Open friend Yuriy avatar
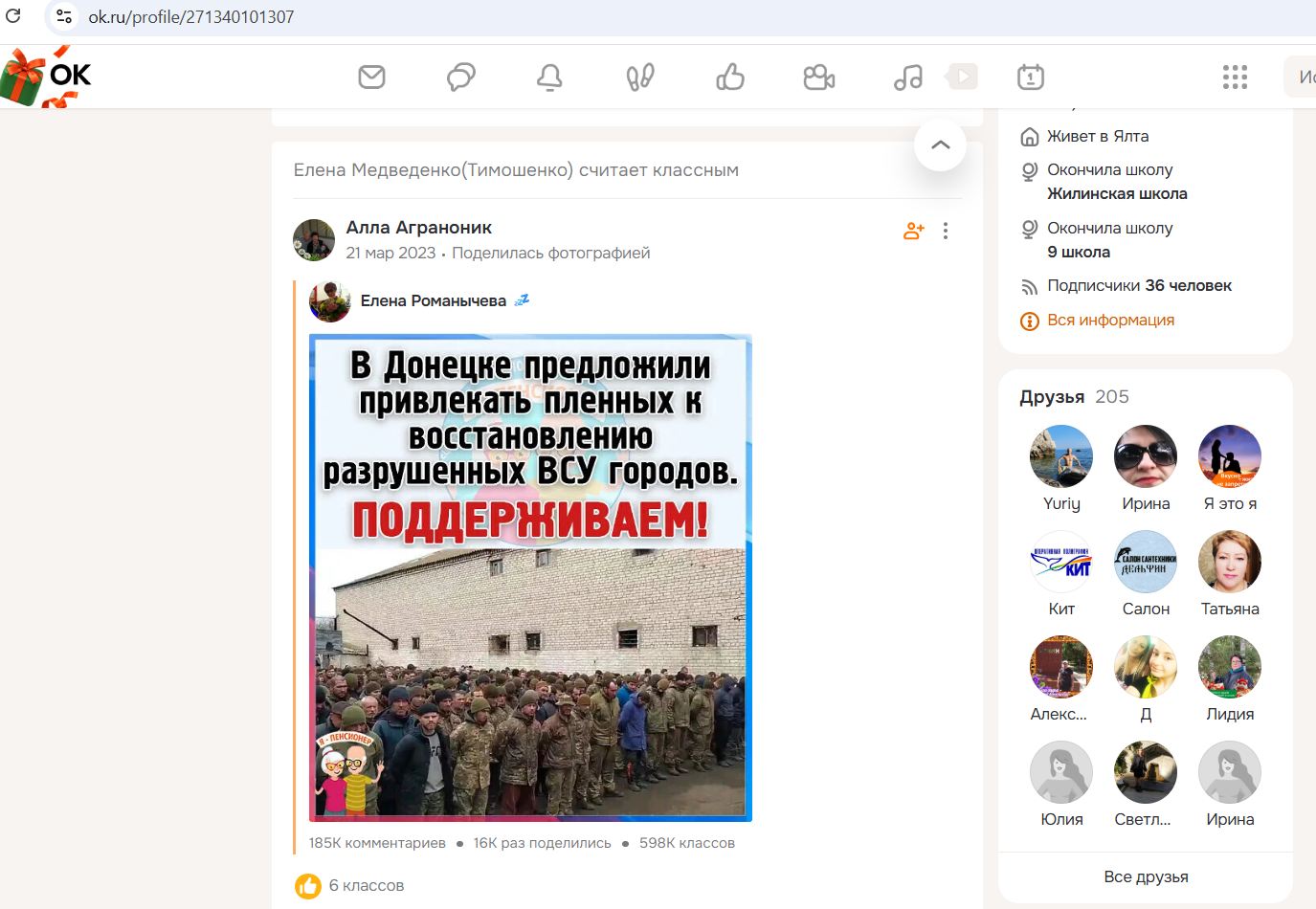This screenshot has width=1316, height=909. point(1061,456)
